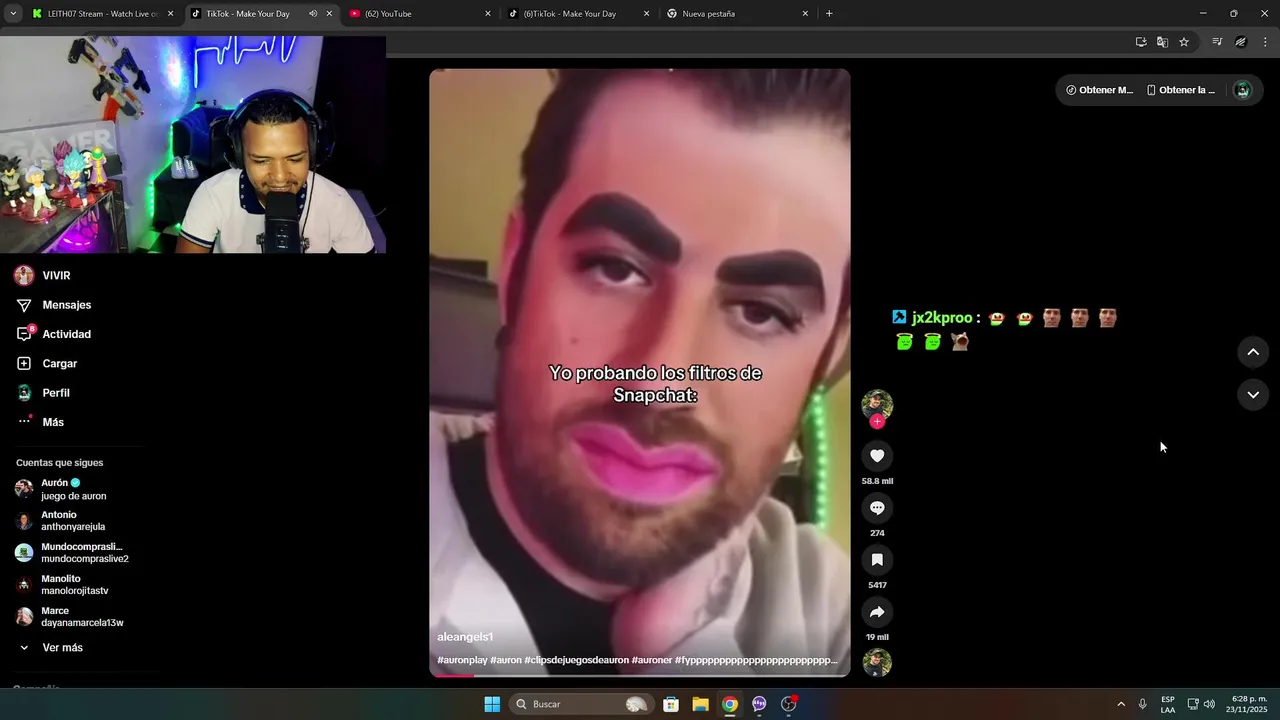
Task: Open Microsoft Store from the taskbar
Action: [x=671, y=704]
